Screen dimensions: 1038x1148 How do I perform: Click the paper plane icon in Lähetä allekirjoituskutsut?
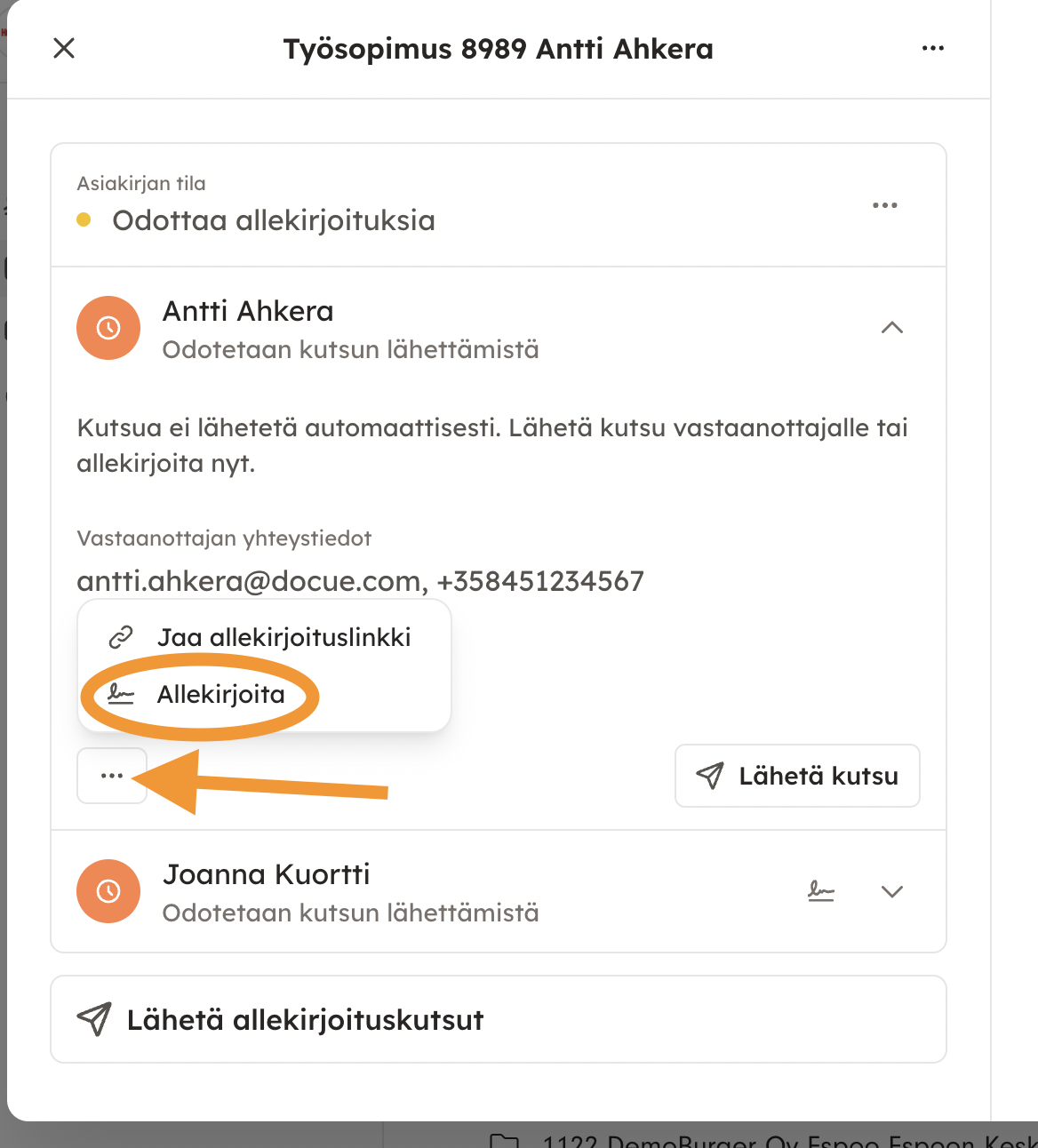tap(94, 1019)
